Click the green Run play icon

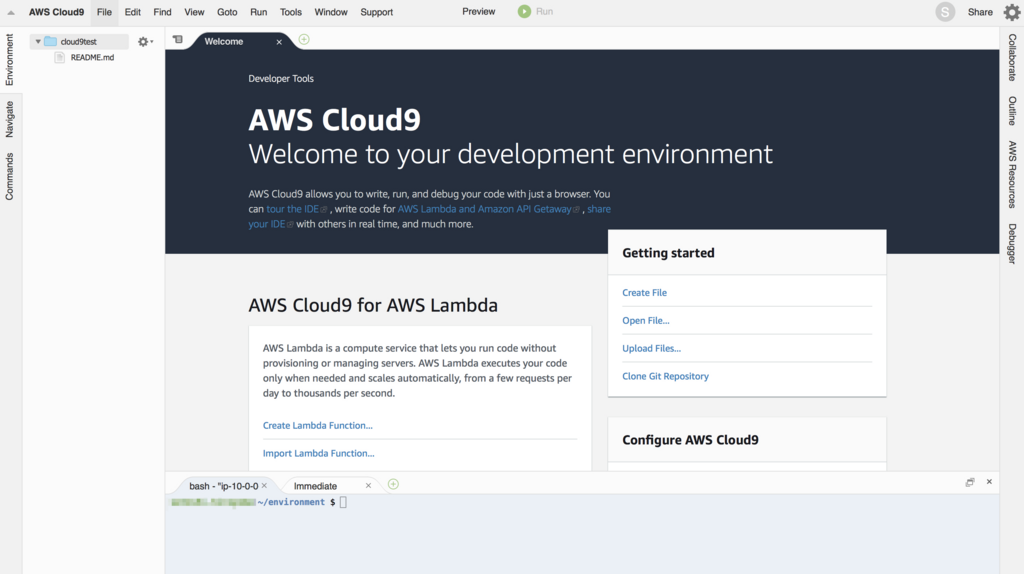pos(524,12)
